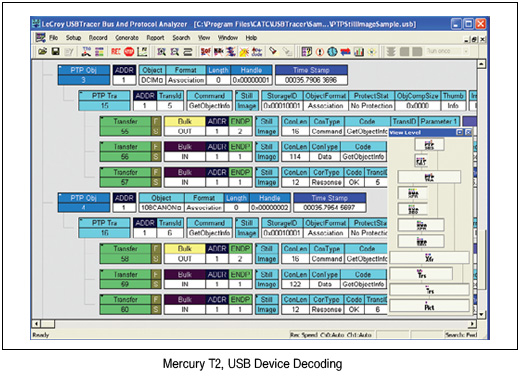520x380 pixels.
Task: Toggle the SOF hide packets icon
Action: coord(205,52)
